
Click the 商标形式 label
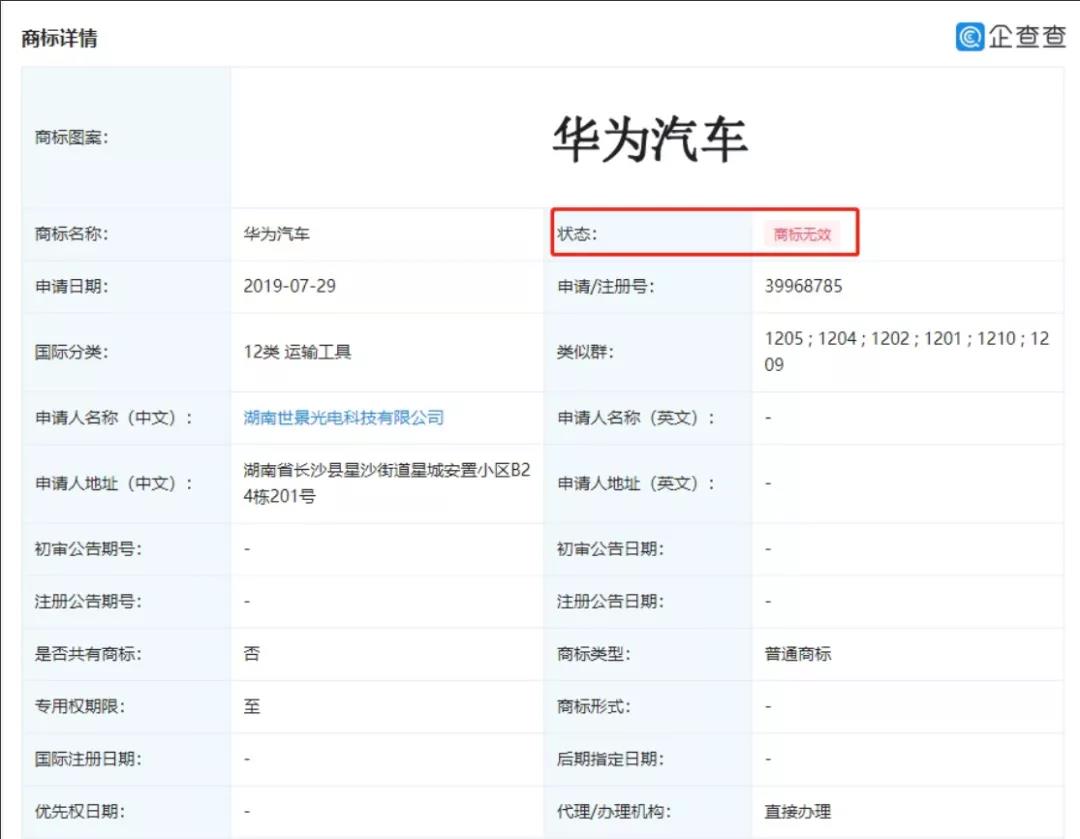click(x=594, y=706)
